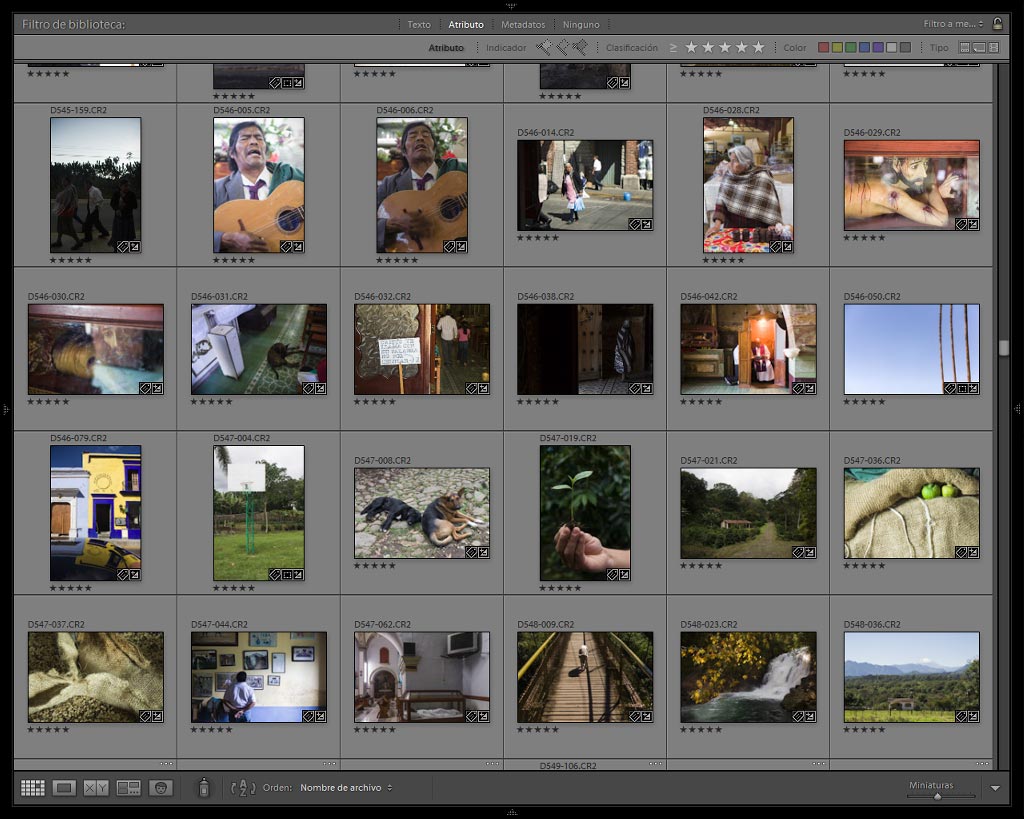Click keyword badge on D546-050.CR2 thumbnail

pyautogui.click(x=950, y=388)
